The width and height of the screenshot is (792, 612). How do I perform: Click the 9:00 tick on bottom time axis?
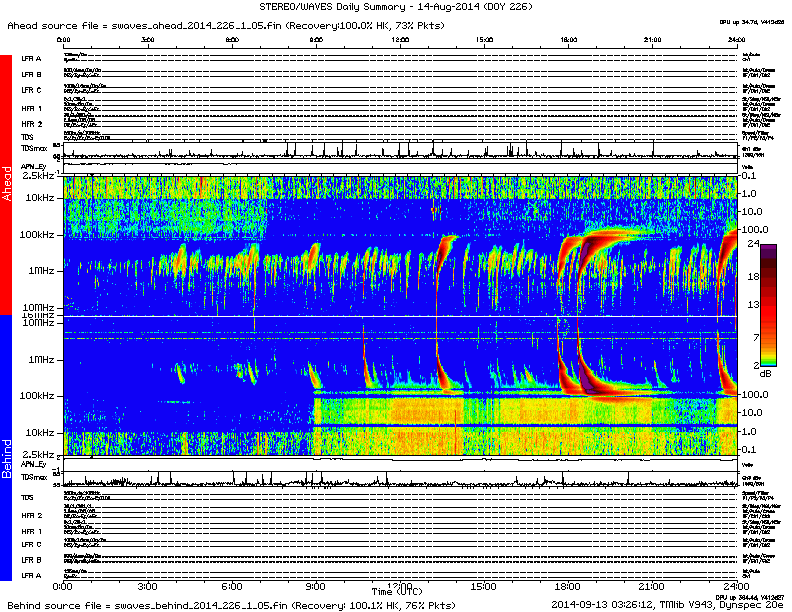coord(315,586)
